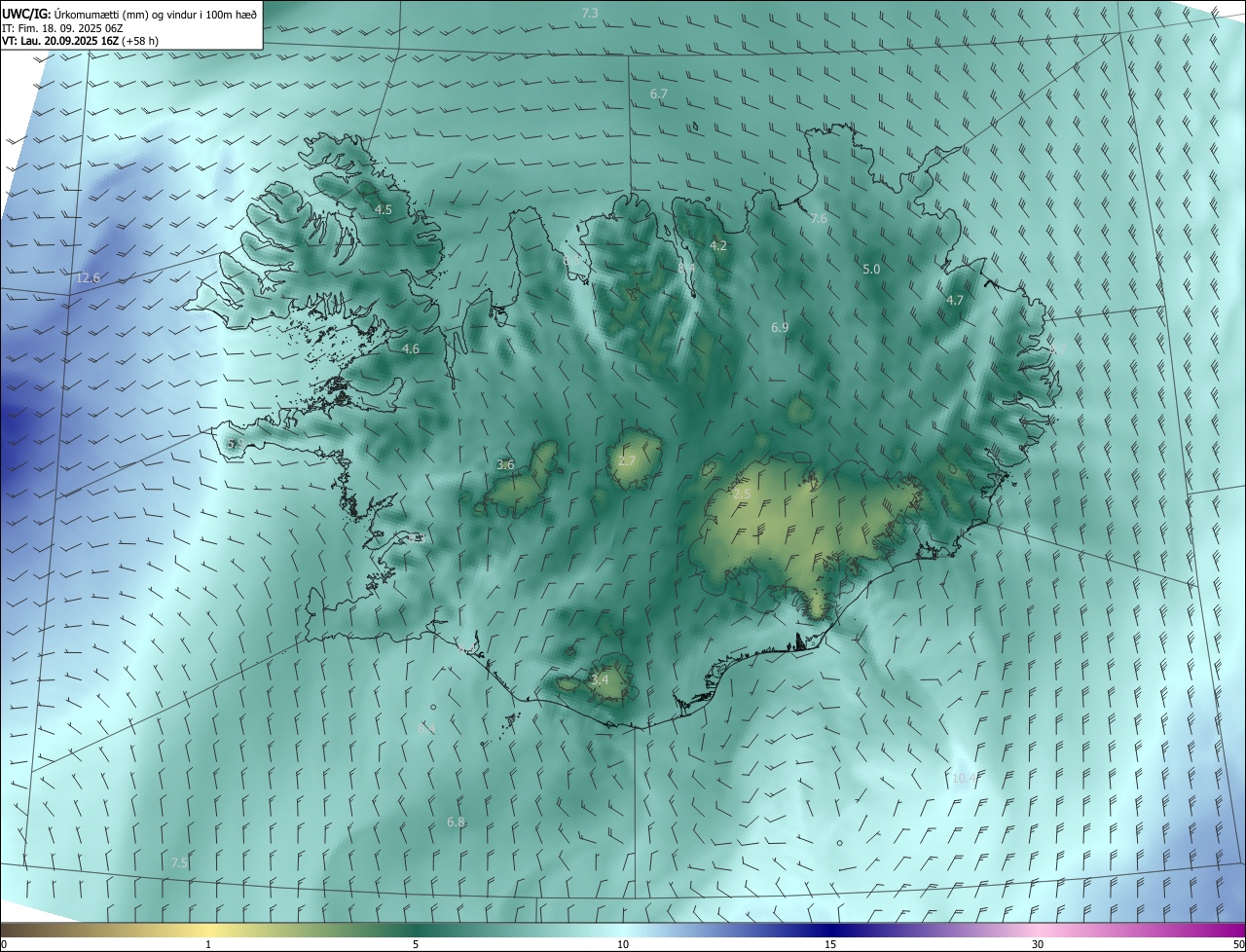Click the legend tick label 30

coord(1038,945)
